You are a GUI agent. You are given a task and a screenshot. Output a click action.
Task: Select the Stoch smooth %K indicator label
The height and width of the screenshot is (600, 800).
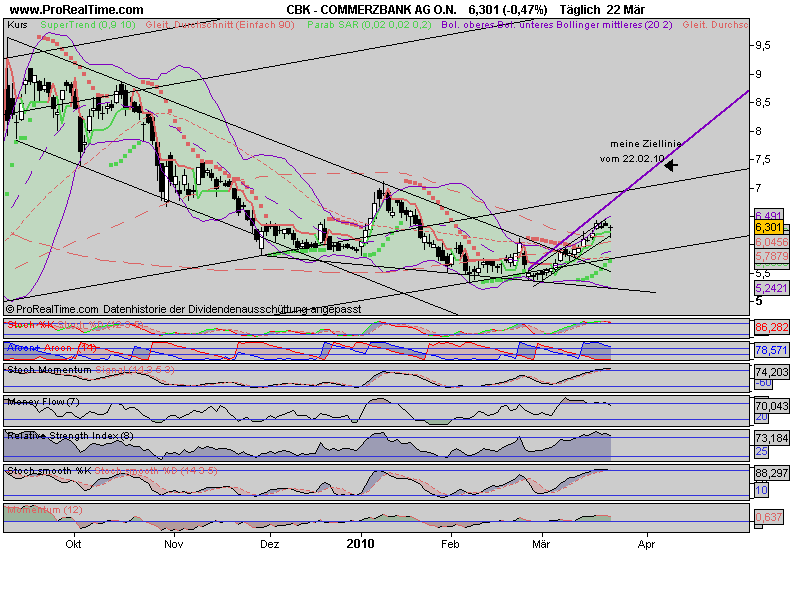[x=49, y=471]
